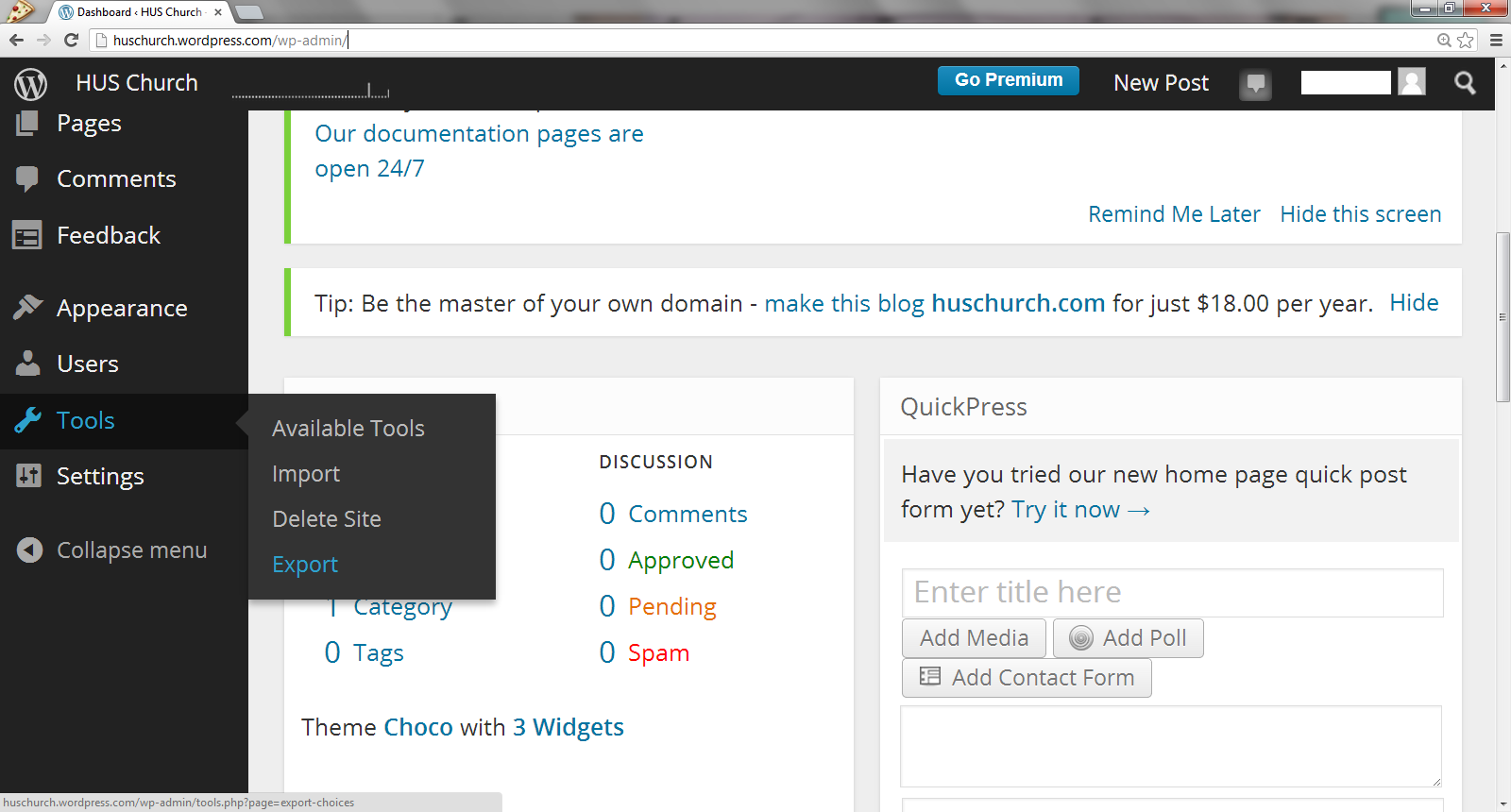
Task: Click the Tags link
Action: coord(379,653)
